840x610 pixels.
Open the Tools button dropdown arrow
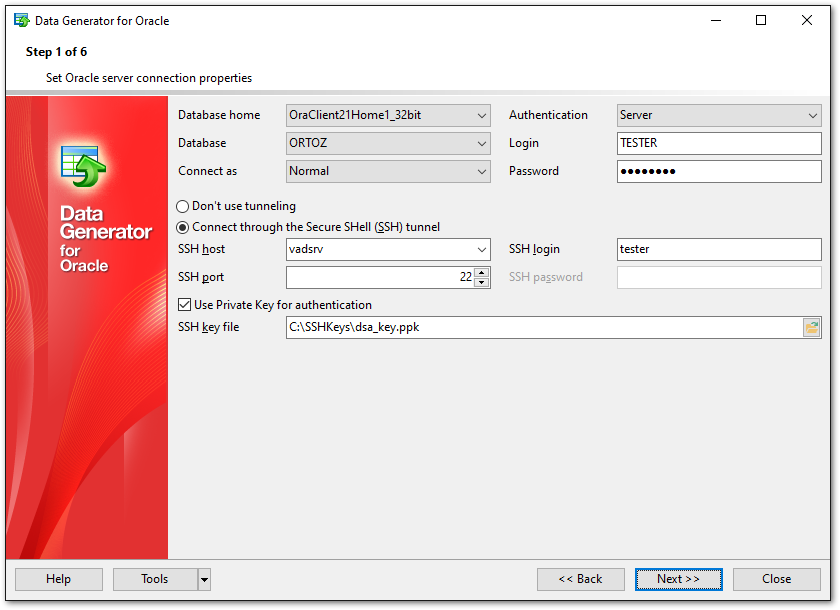pyautogui.click(x=204, y=579)
